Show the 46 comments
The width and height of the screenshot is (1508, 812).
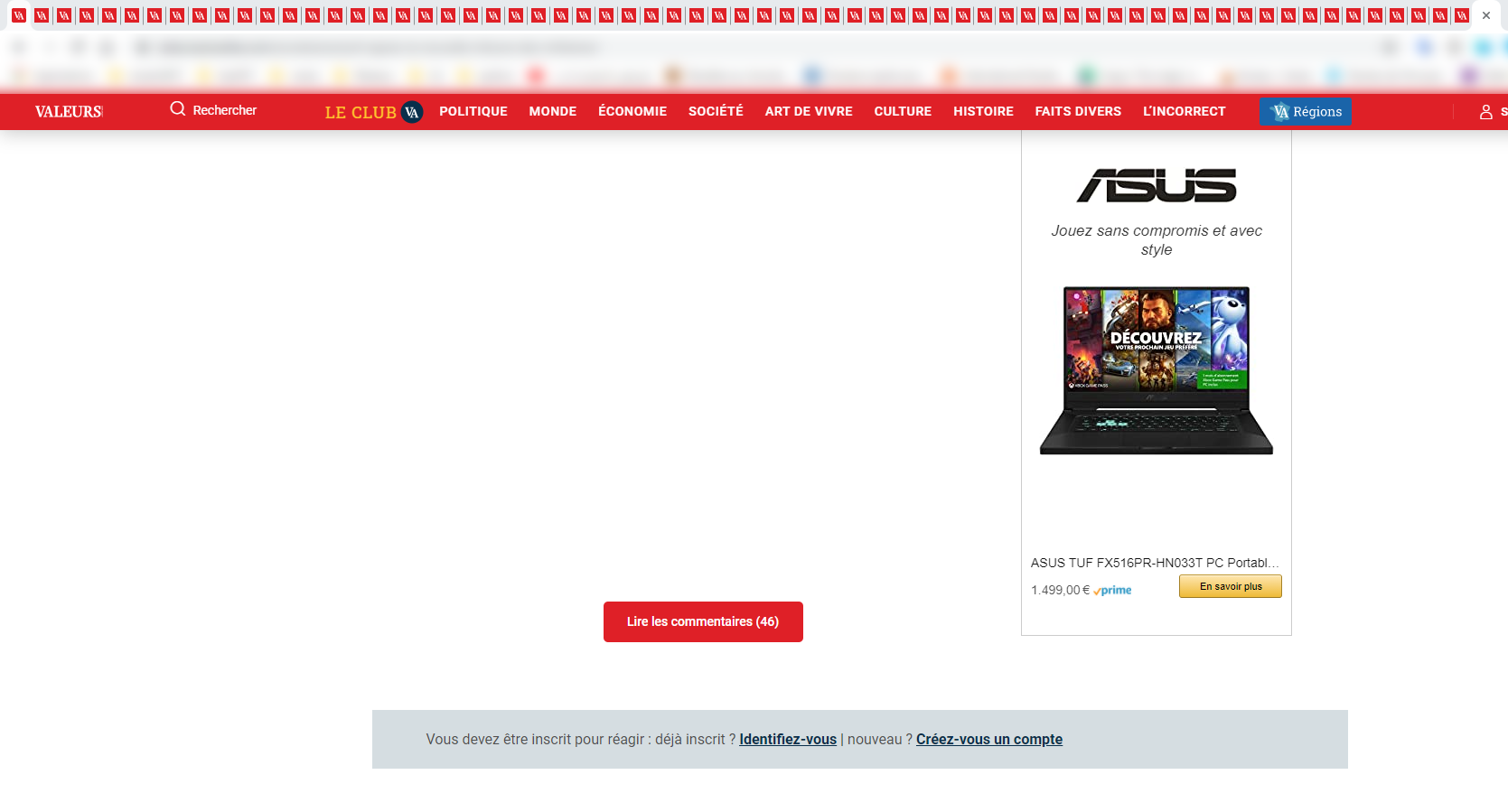[703, 621]
